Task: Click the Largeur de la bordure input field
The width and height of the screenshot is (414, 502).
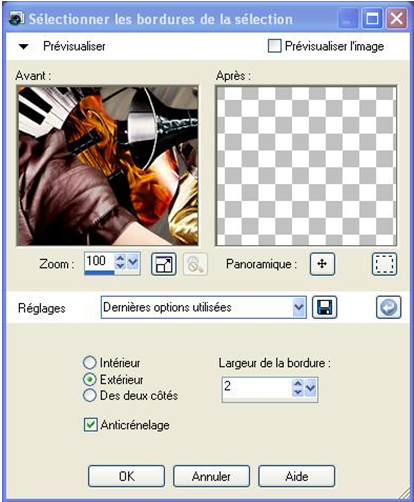Action: tap(257, 387)
